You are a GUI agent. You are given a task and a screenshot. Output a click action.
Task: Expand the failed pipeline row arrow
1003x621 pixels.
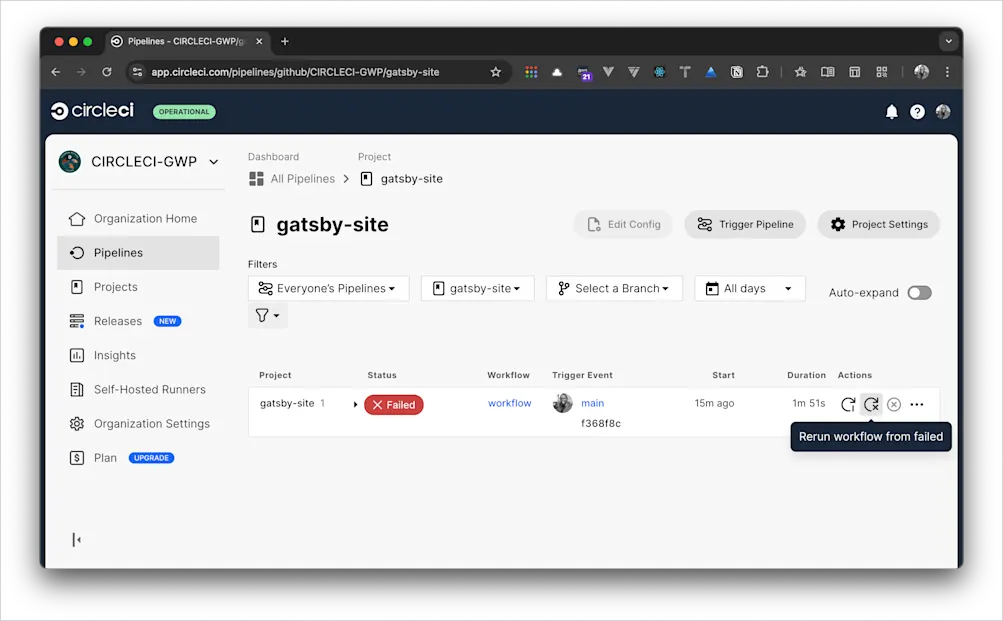356,405
